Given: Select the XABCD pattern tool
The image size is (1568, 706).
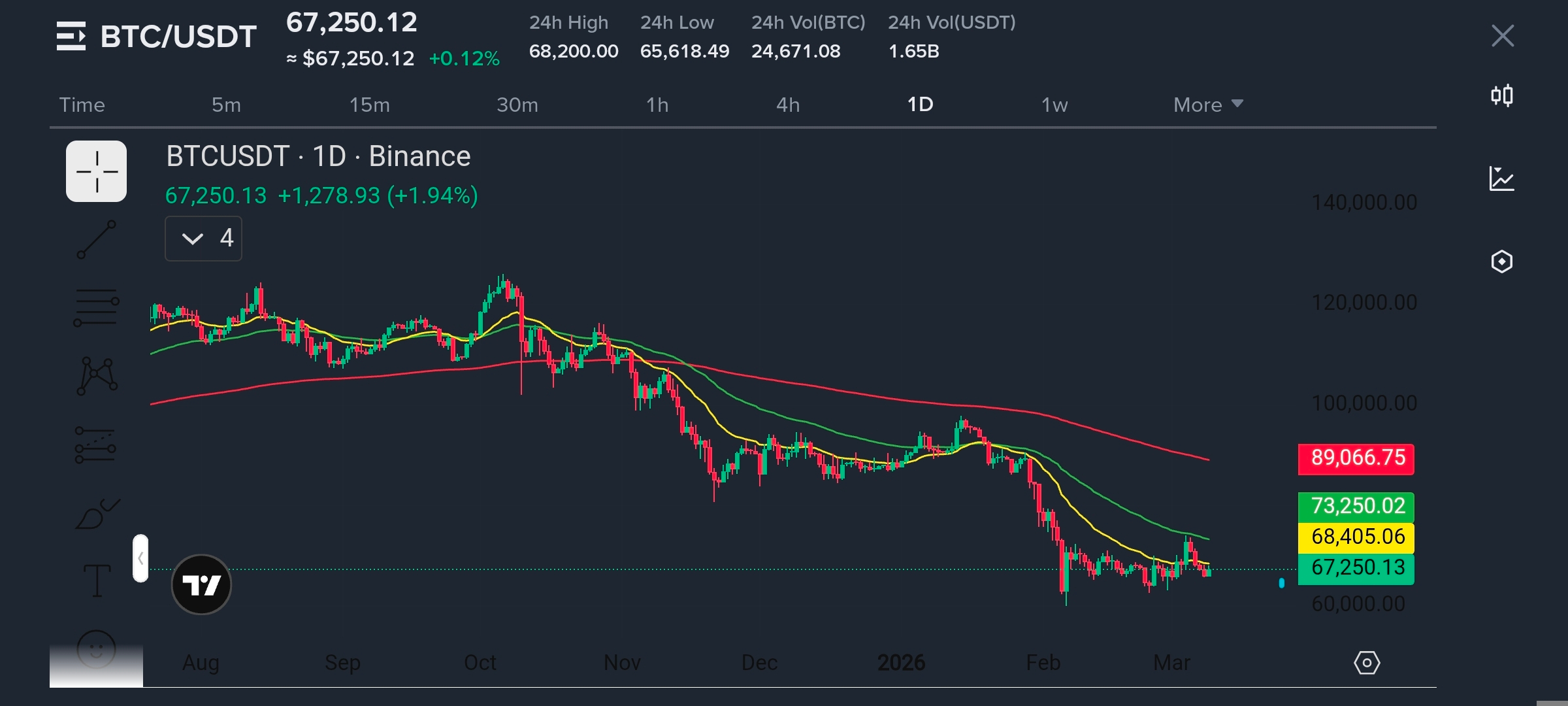Looking at the screenshot, I should [x=97, y=376].
